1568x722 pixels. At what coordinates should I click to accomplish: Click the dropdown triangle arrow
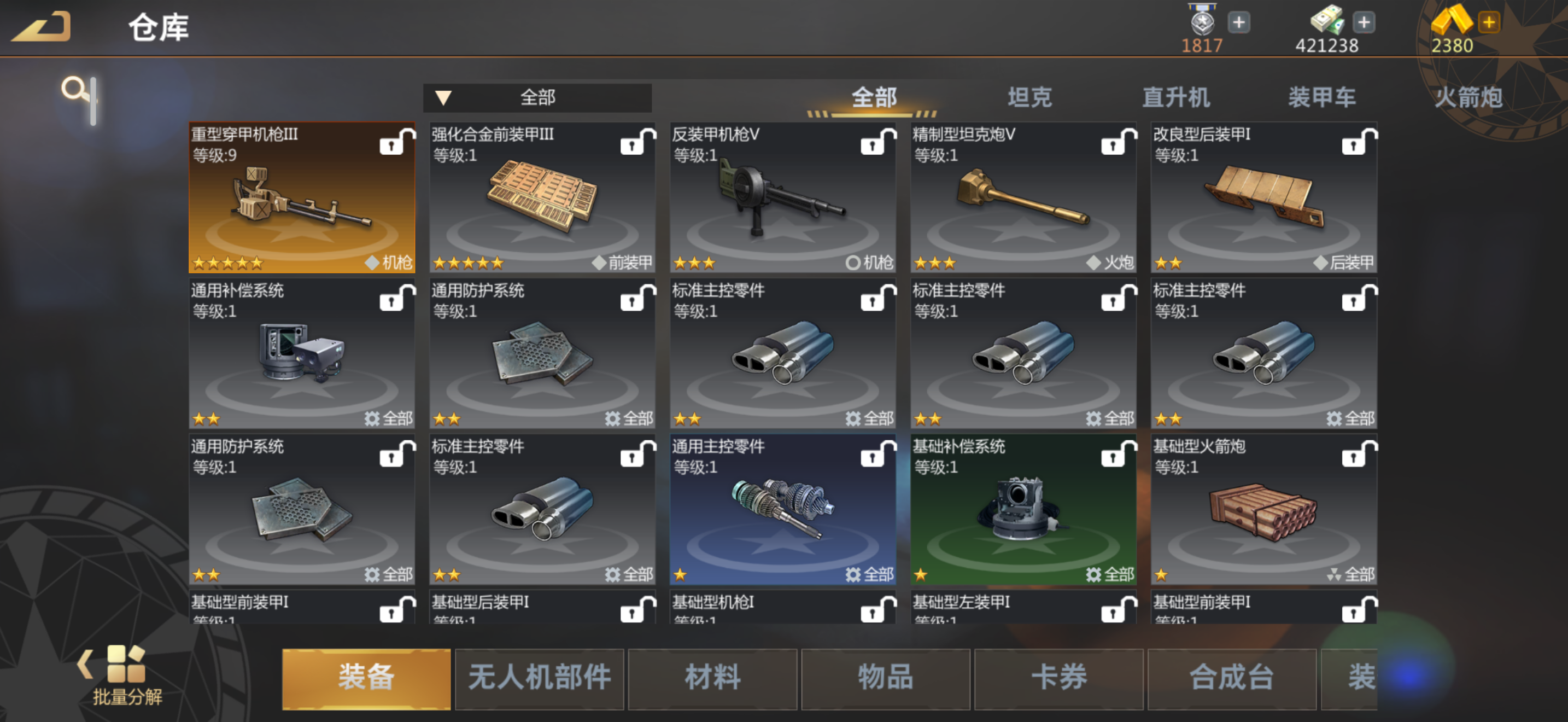click(443, 97)
